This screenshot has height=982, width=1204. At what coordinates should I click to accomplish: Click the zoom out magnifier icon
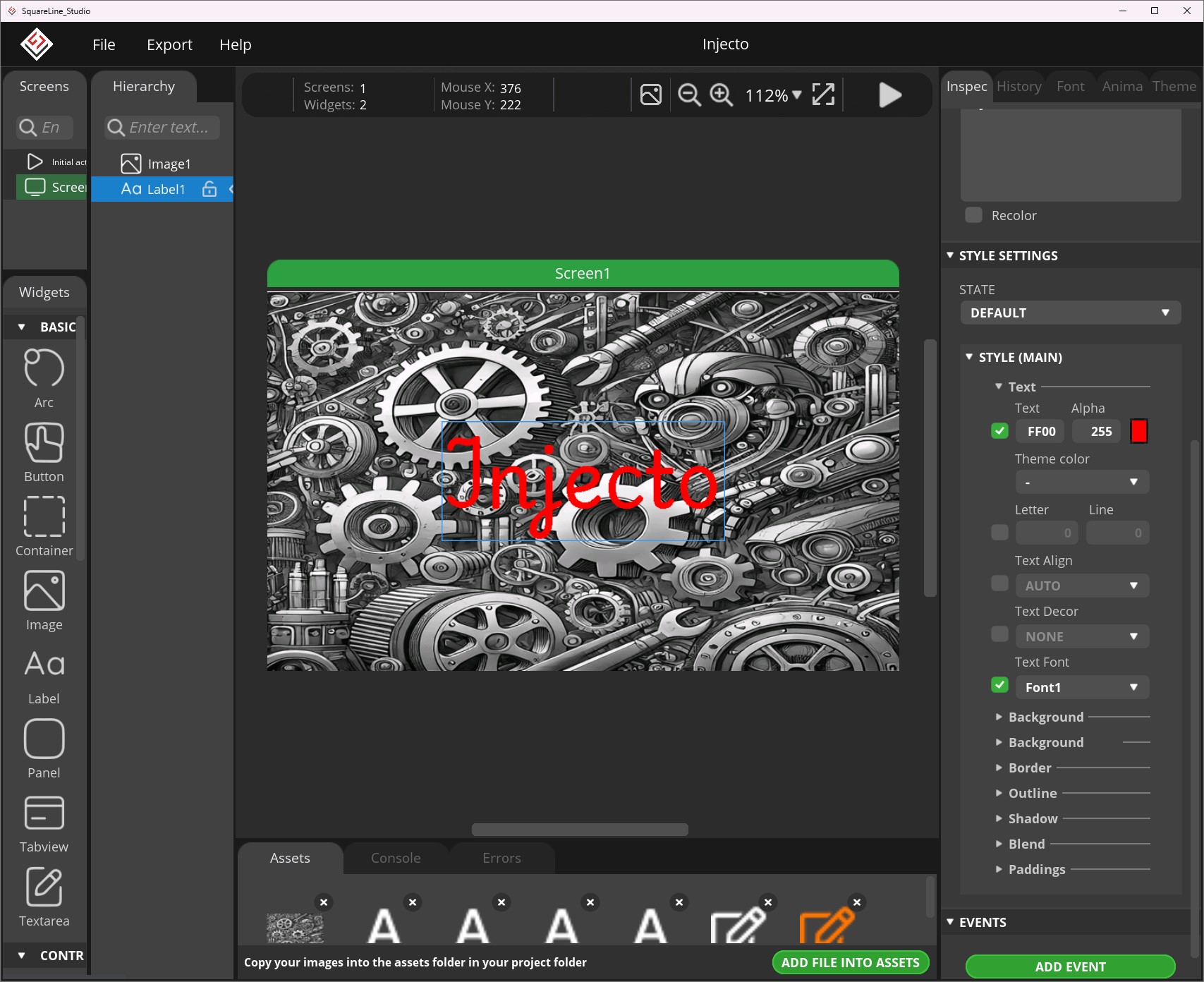pyautogui.click(x=689, y=95)
